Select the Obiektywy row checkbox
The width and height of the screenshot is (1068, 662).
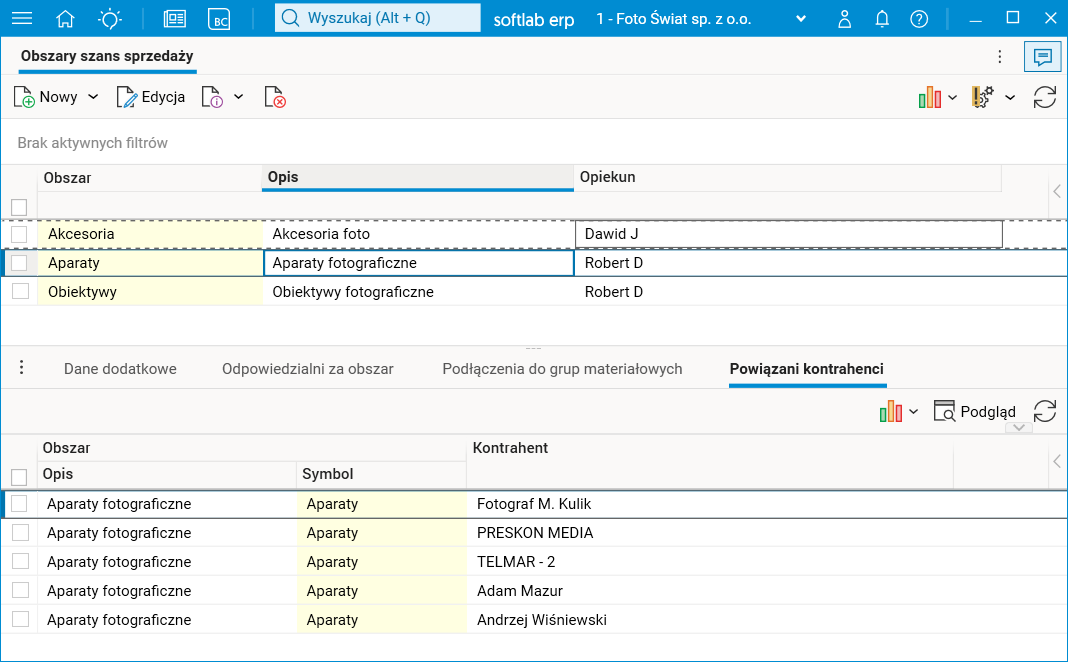click(x=19, y=292)
